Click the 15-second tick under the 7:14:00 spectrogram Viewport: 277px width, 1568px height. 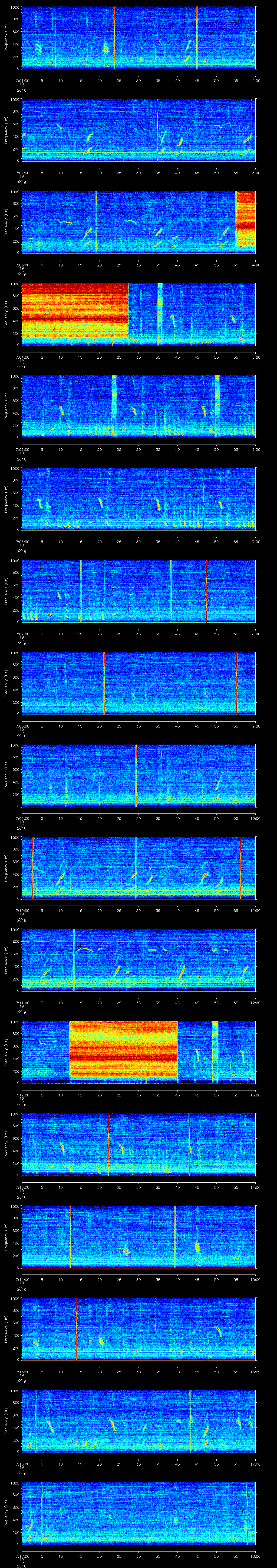(x=80, y=1279)
